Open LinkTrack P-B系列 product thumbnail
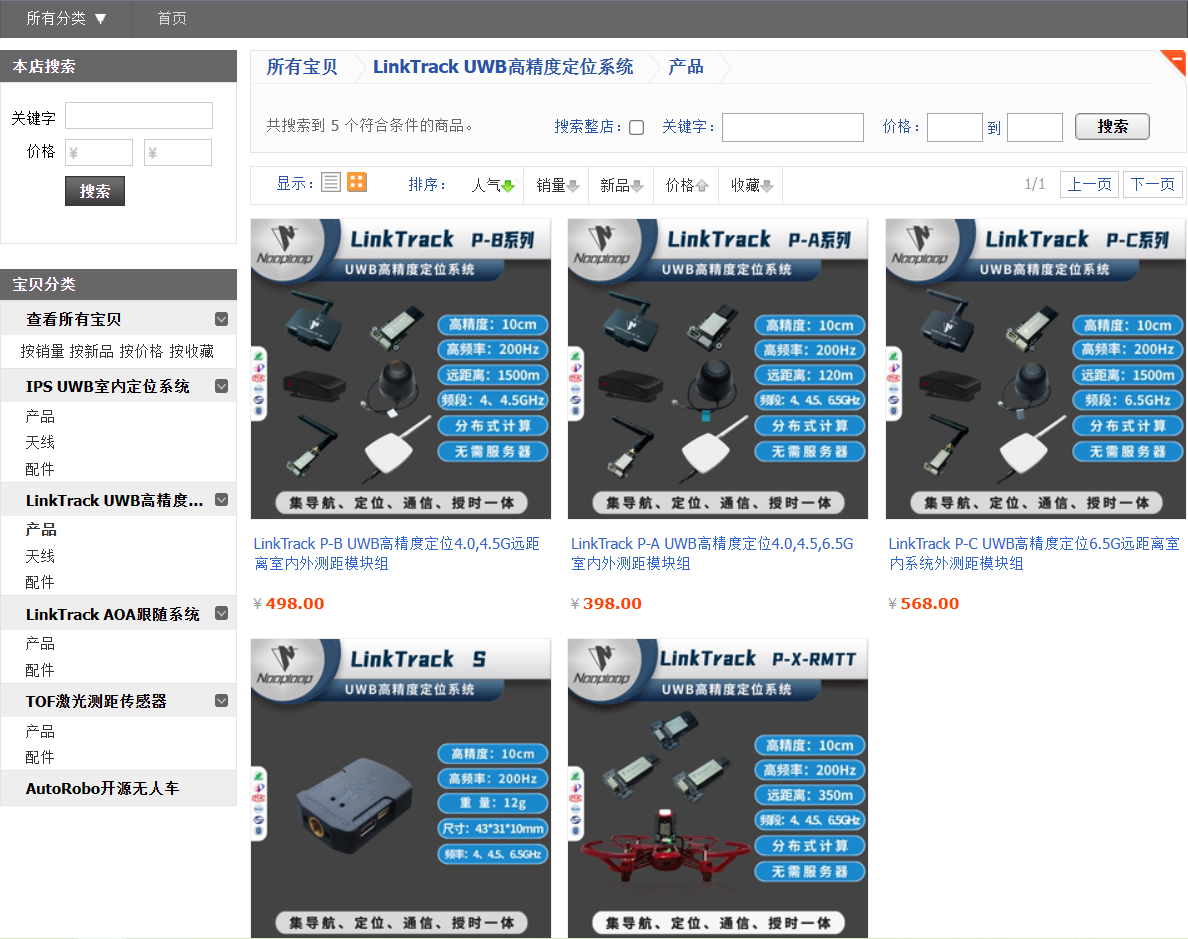The width and height of the screenshot is (1188, 939). click(x=401, y=369)
